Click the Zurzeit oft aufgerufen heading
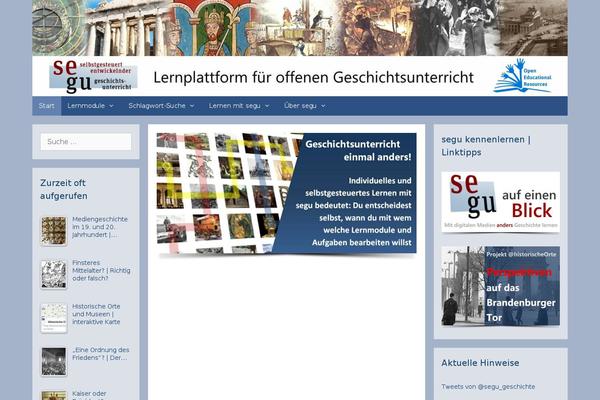The height and width of the screenshot is (400, 600). coord(64,189)
